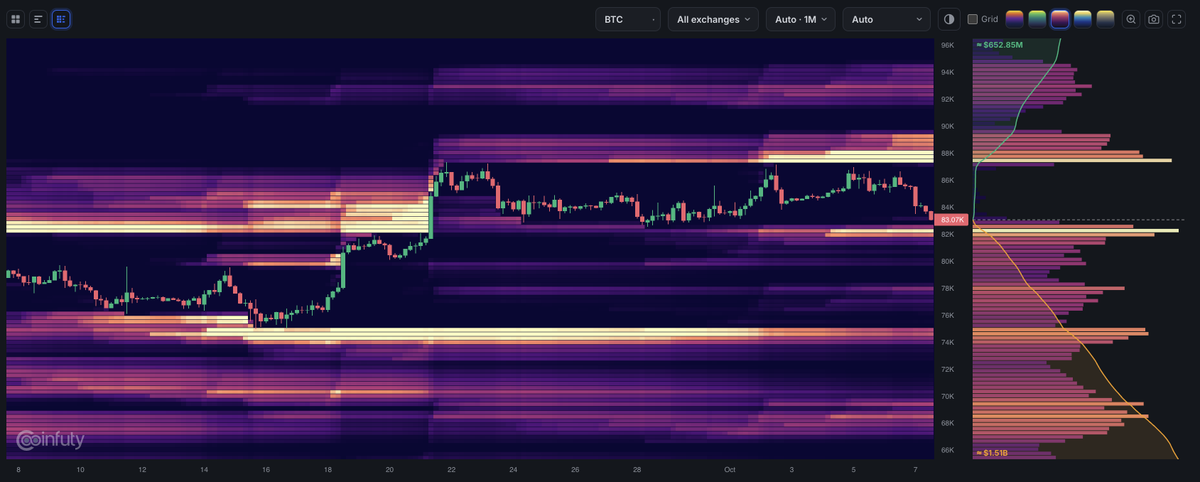Switch to the four-square grid view icon
The height and width of the screenshot is (482, 1200).
[16, 19]
